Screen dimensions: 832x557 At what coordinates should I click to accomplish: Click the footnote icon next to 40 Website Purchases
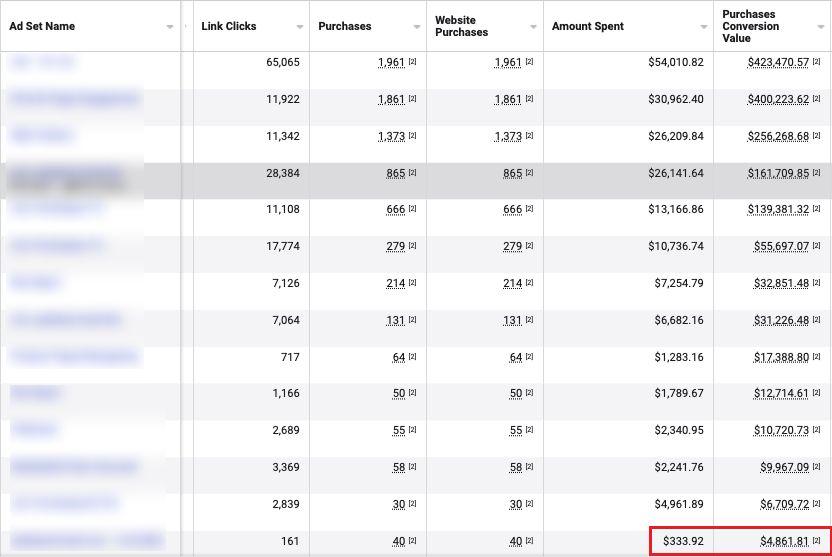[529, 542]
